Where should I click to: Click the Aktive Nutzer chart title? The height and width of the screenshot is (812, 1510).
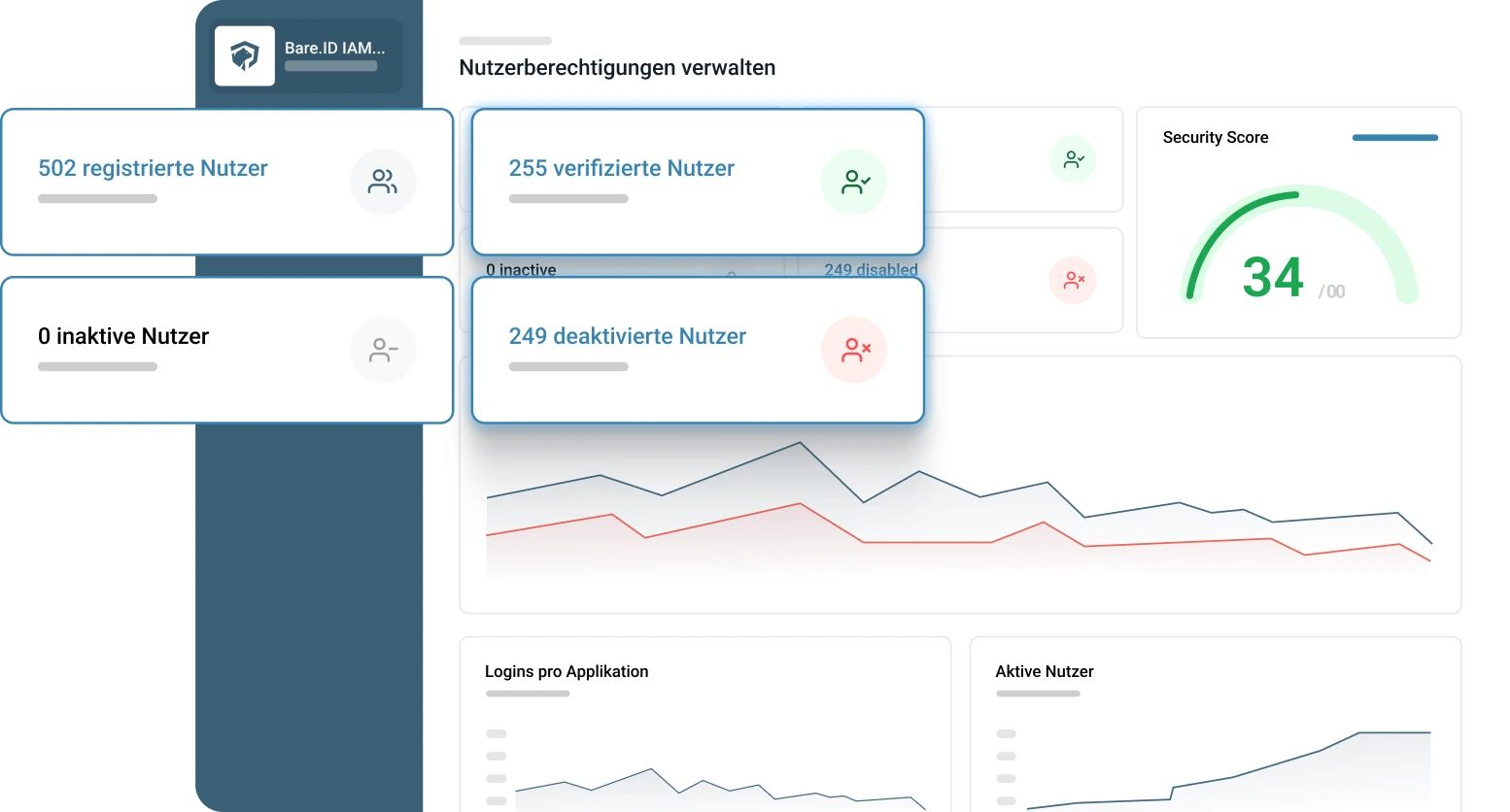(x=1045, y=671)
